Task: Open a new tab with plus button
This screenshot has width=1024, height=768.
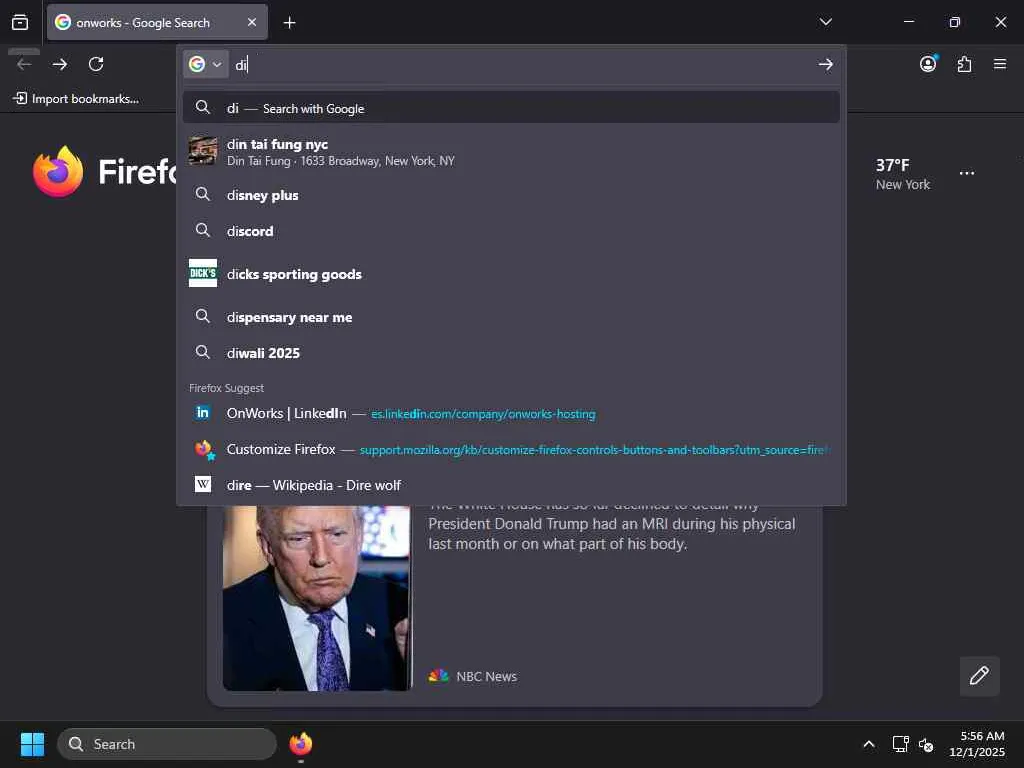Action: point(289,23)
